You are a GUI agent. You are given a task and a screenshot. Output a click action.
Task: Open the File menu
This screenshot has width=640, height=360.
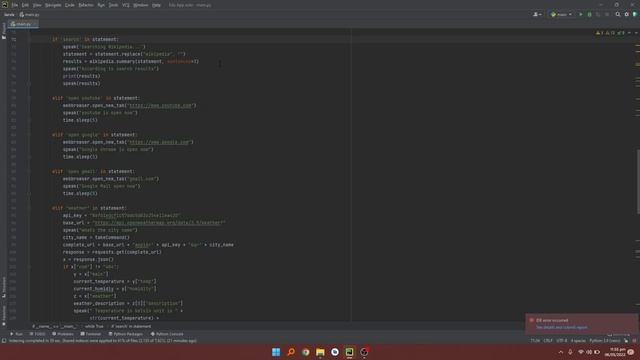15,5
